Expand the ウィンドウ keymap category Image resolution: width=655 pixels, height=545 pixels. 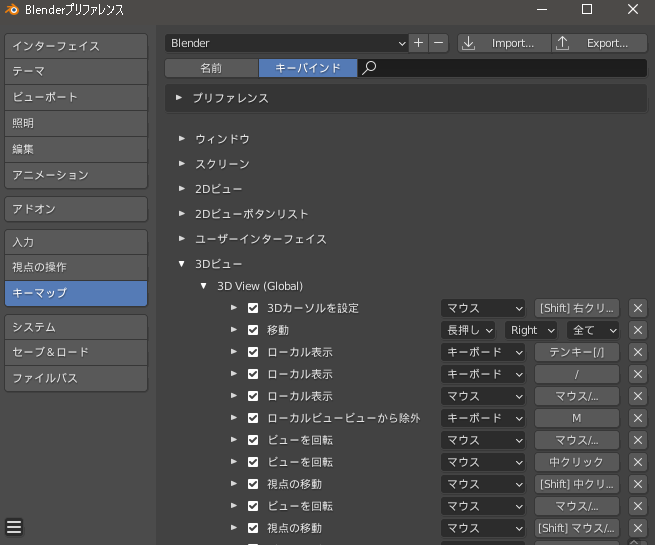click(x=182, y=138)
